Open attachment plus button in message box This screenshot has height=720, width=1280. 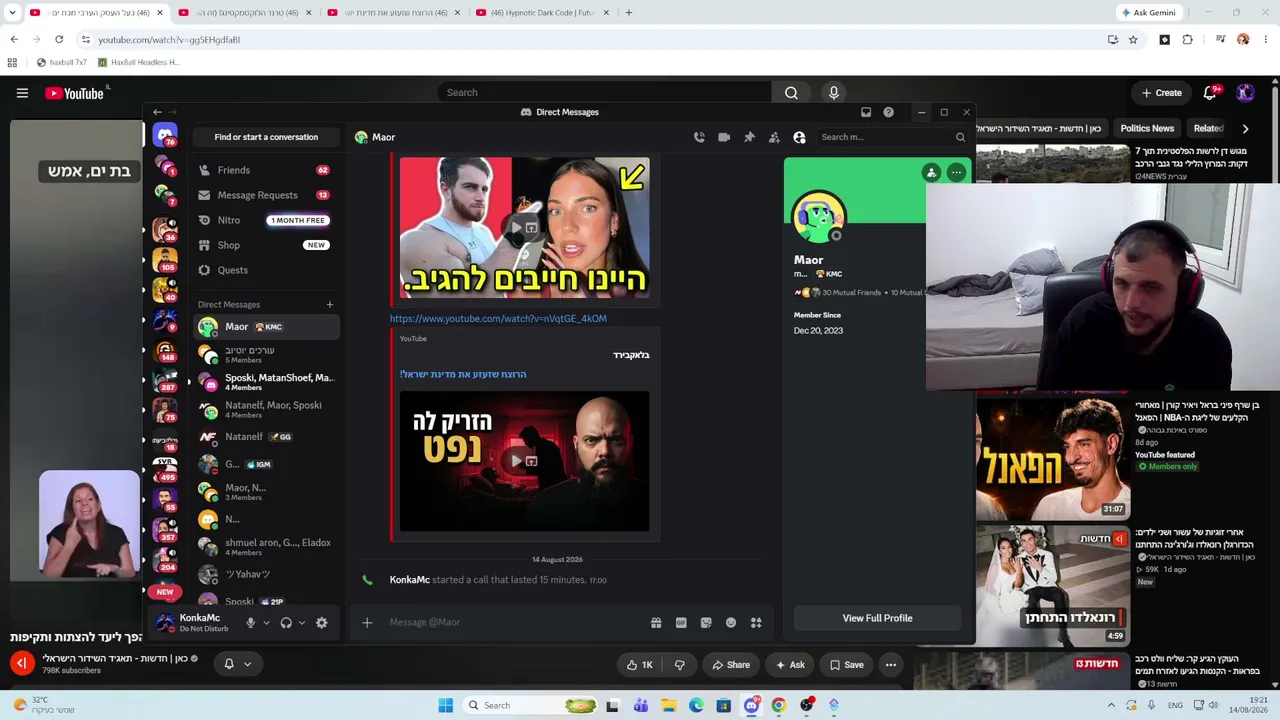367,622
